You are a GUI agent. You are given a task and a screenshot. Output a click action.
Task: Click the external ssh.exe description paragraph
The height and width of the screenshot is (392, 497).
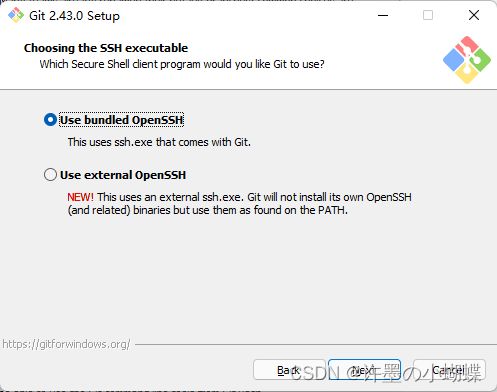(x=239, y=204)
